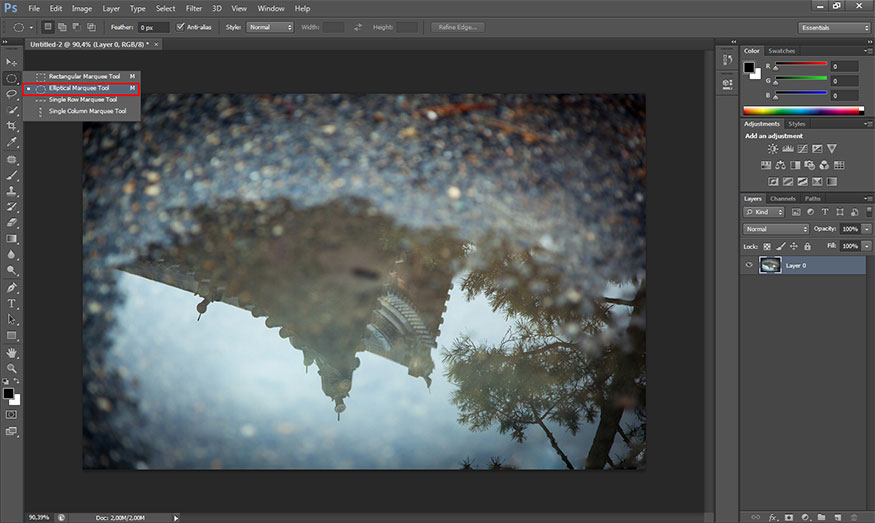This screenshot has height=523, width=875.
Task: Select the Crop tool
Action: click(12, 126)
